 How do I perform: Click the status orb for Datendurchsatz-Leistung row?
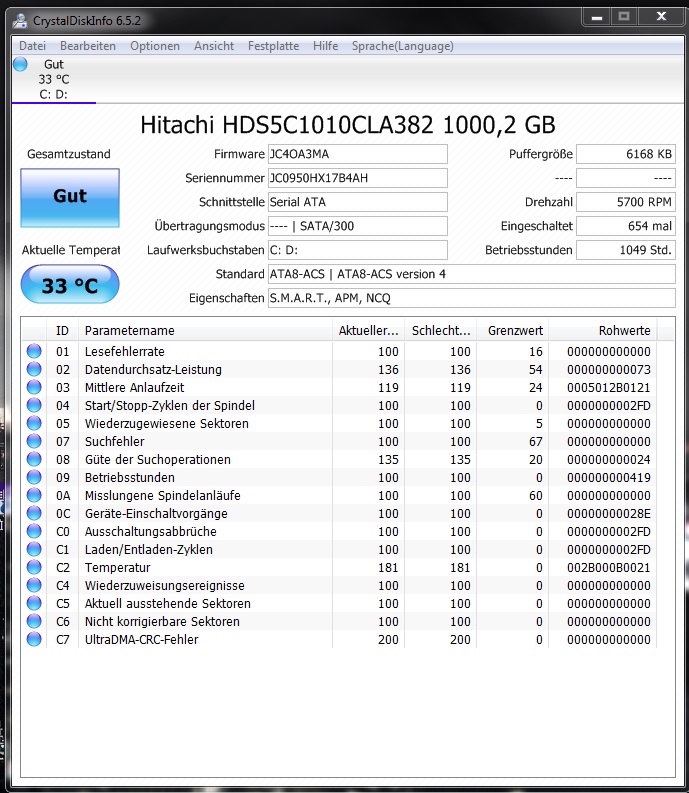pos(34,369)
